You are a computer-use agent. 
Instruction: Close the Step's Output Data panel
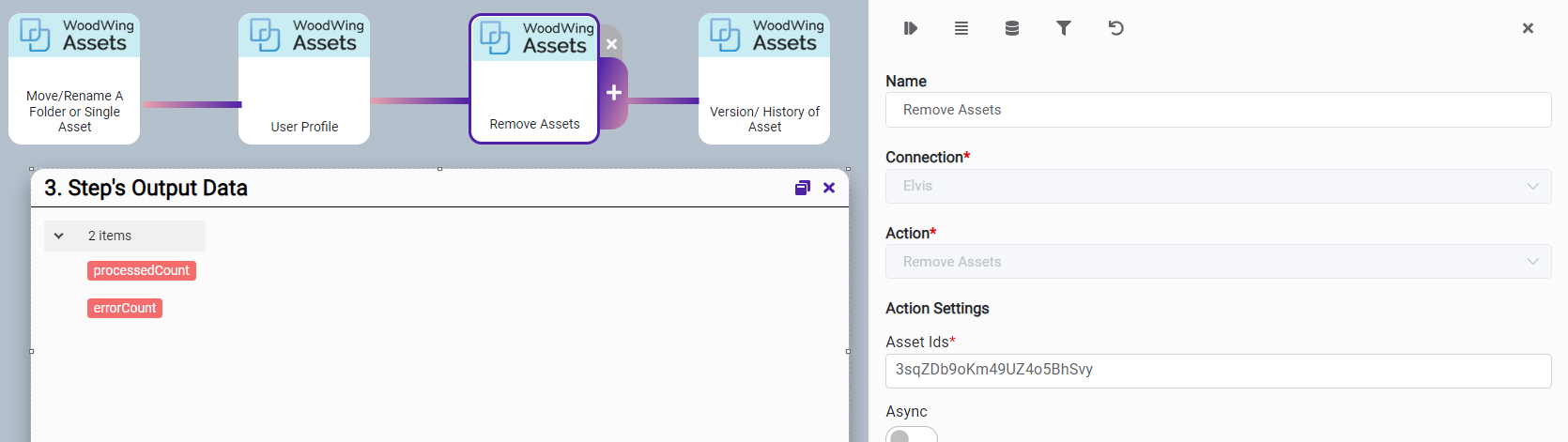click(x=829, y=188)
